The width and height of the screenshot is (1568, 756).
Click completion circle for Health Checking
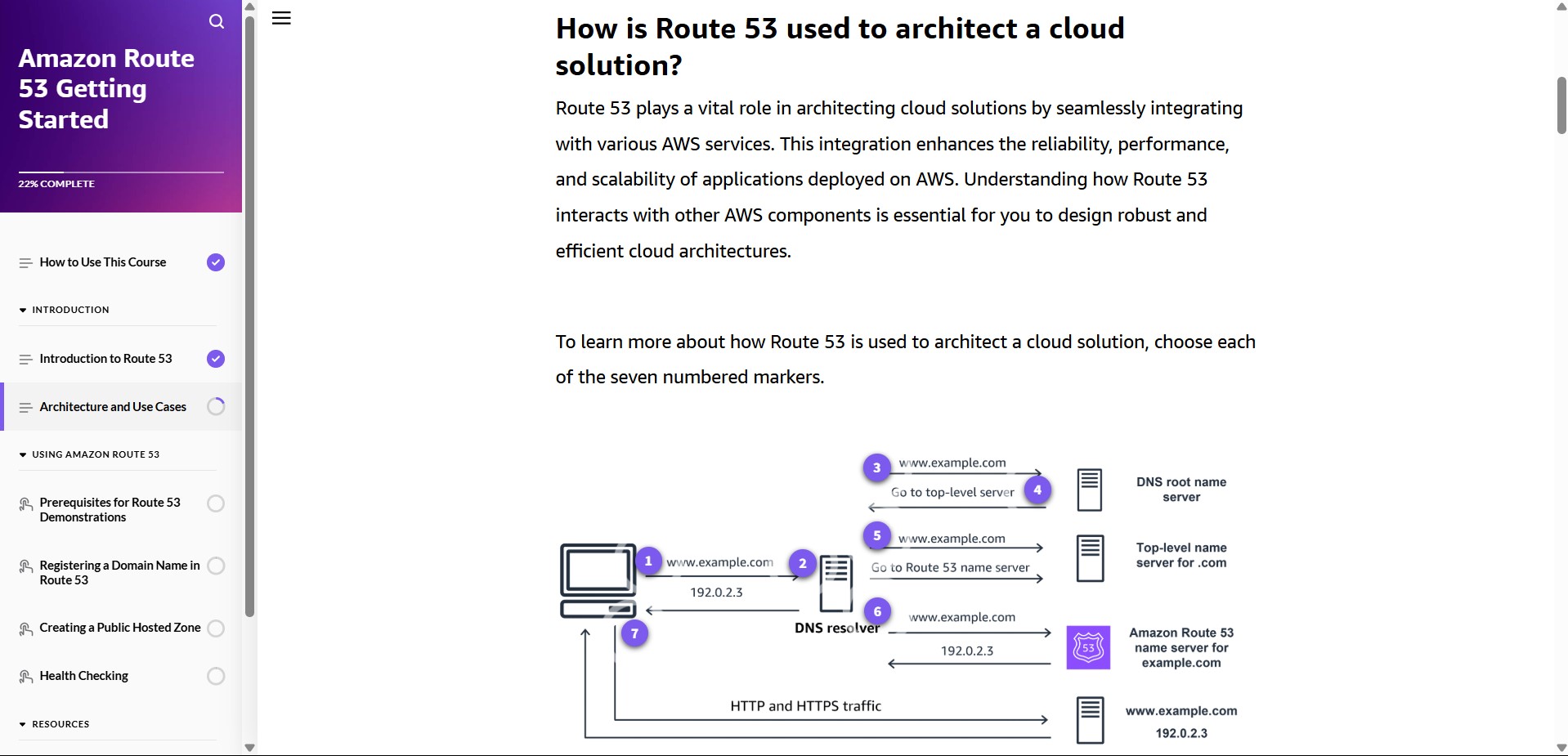[x=216, y=676]
